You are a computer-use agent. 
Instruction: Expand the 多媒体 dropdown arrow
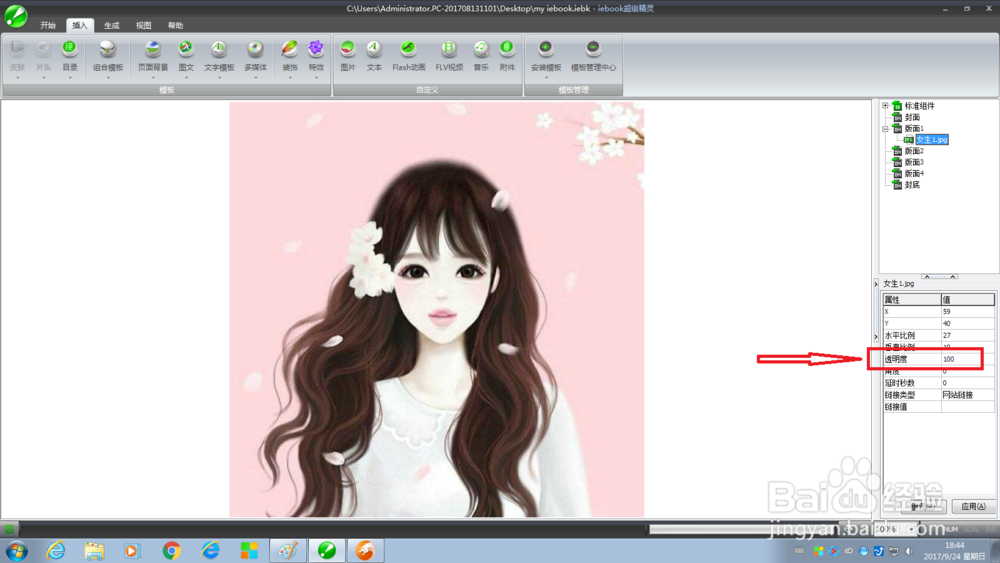(x=256, y=78)
